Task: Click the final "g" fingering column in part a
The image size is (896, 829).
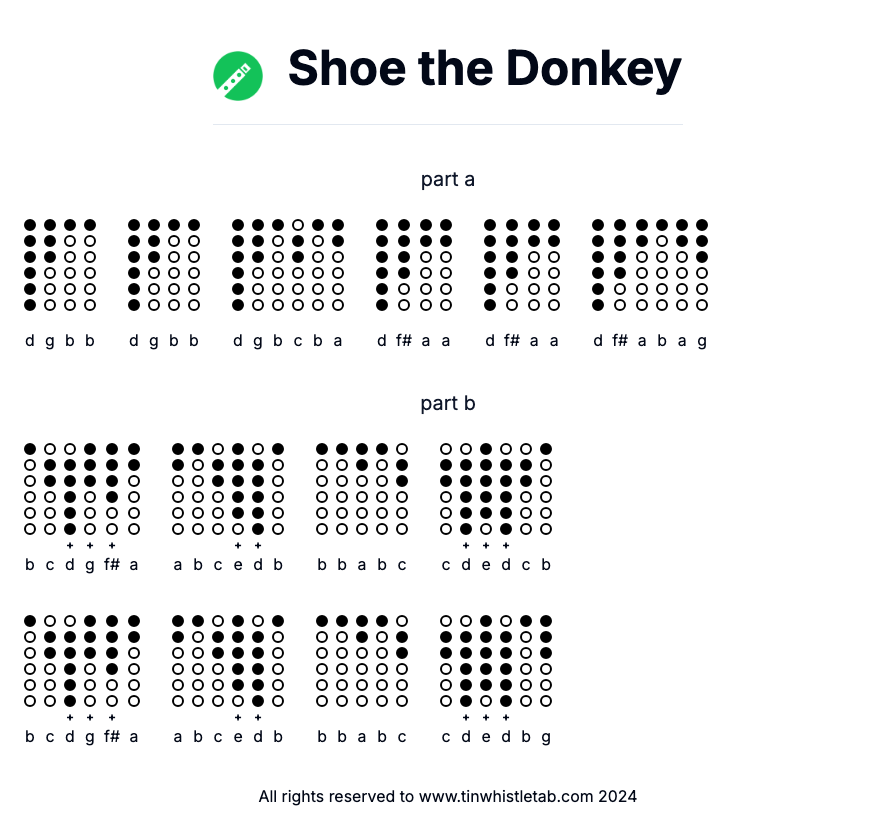Action: point(702,265)
